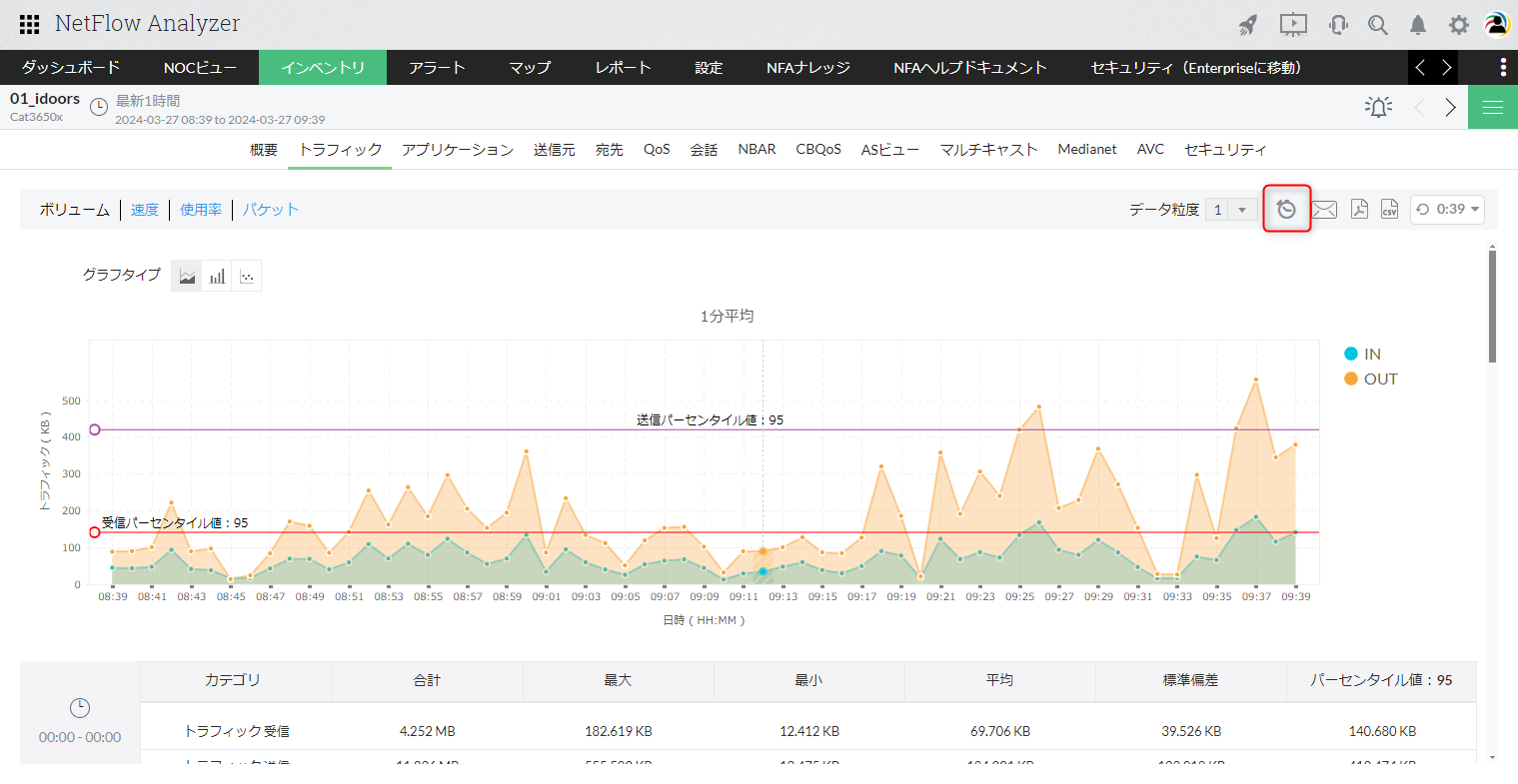Click the パケット link
Viewport: 1518px width, 784px height.
[x=271, y=210]
